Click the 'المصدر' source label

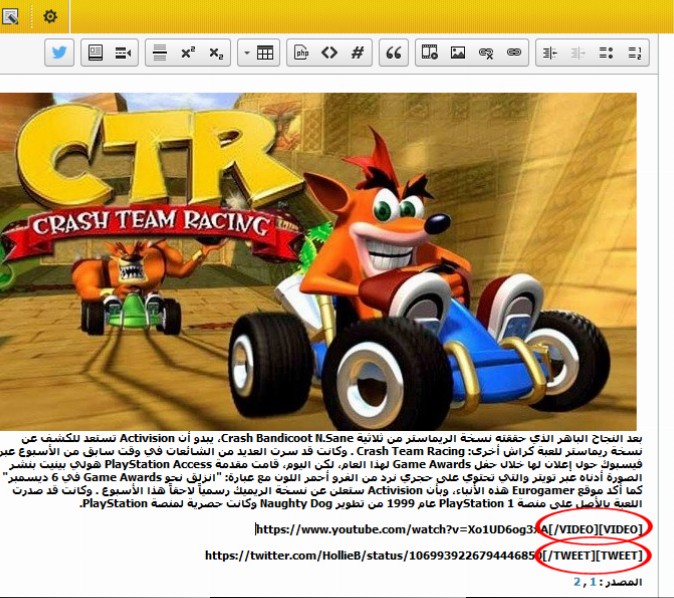click(x=624, y=583)
